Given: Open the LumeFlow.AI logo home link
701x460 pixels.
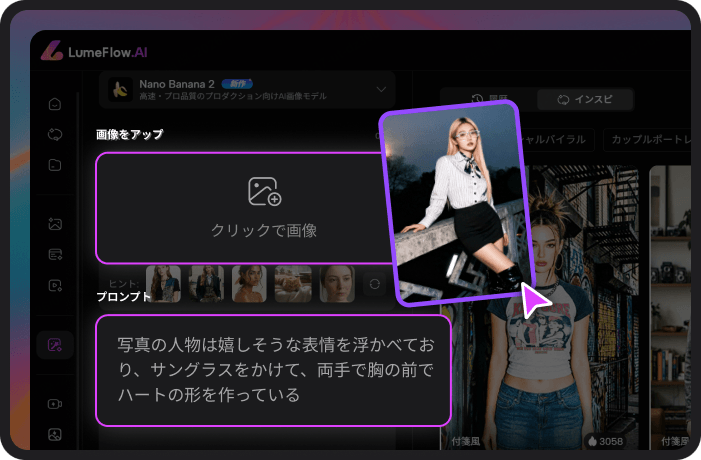Looking at the screenshot, I should 94,52.
